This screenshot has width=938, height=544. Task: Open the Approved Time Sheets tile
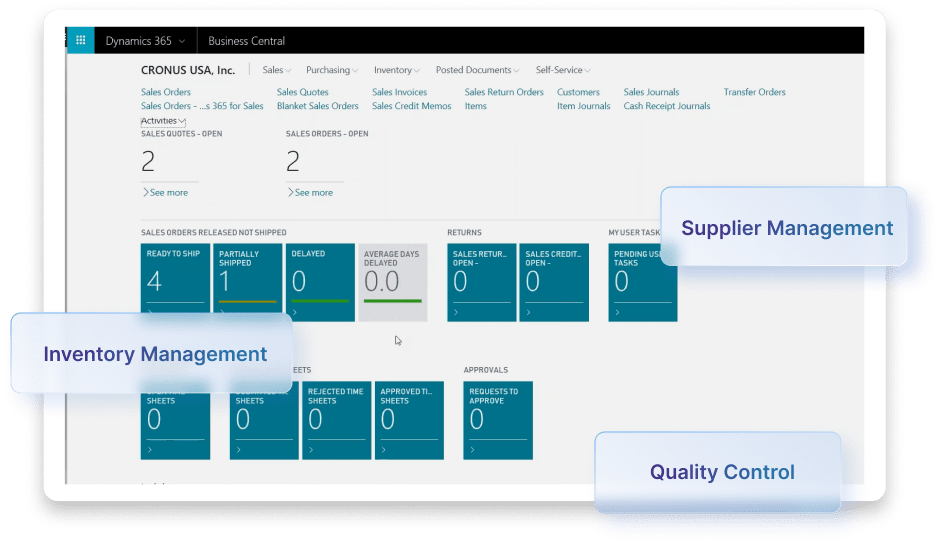coord(409,420)
